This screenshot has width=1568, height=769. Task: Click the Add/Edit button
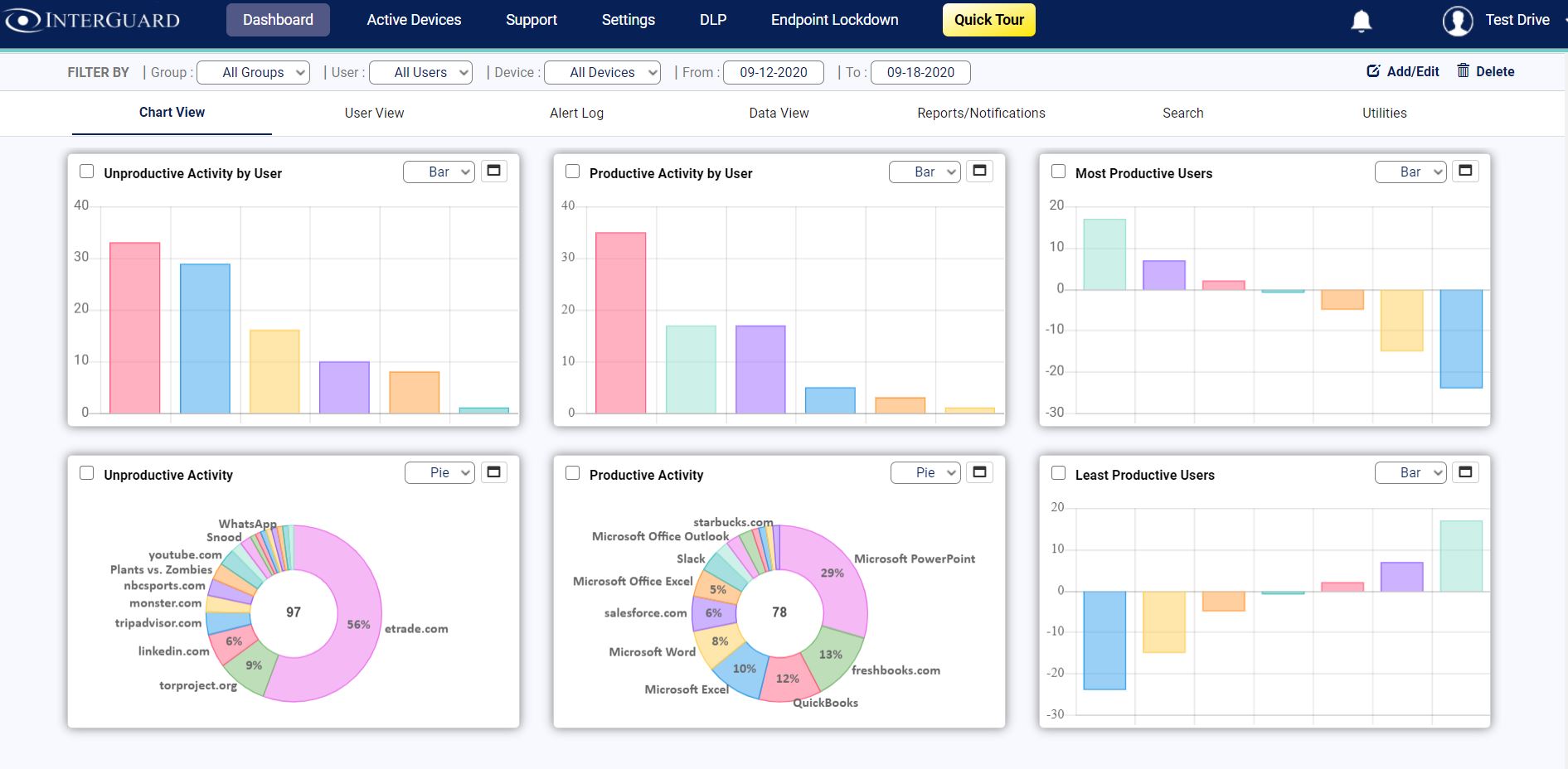pyautogui.click(x=1403, y=71)
